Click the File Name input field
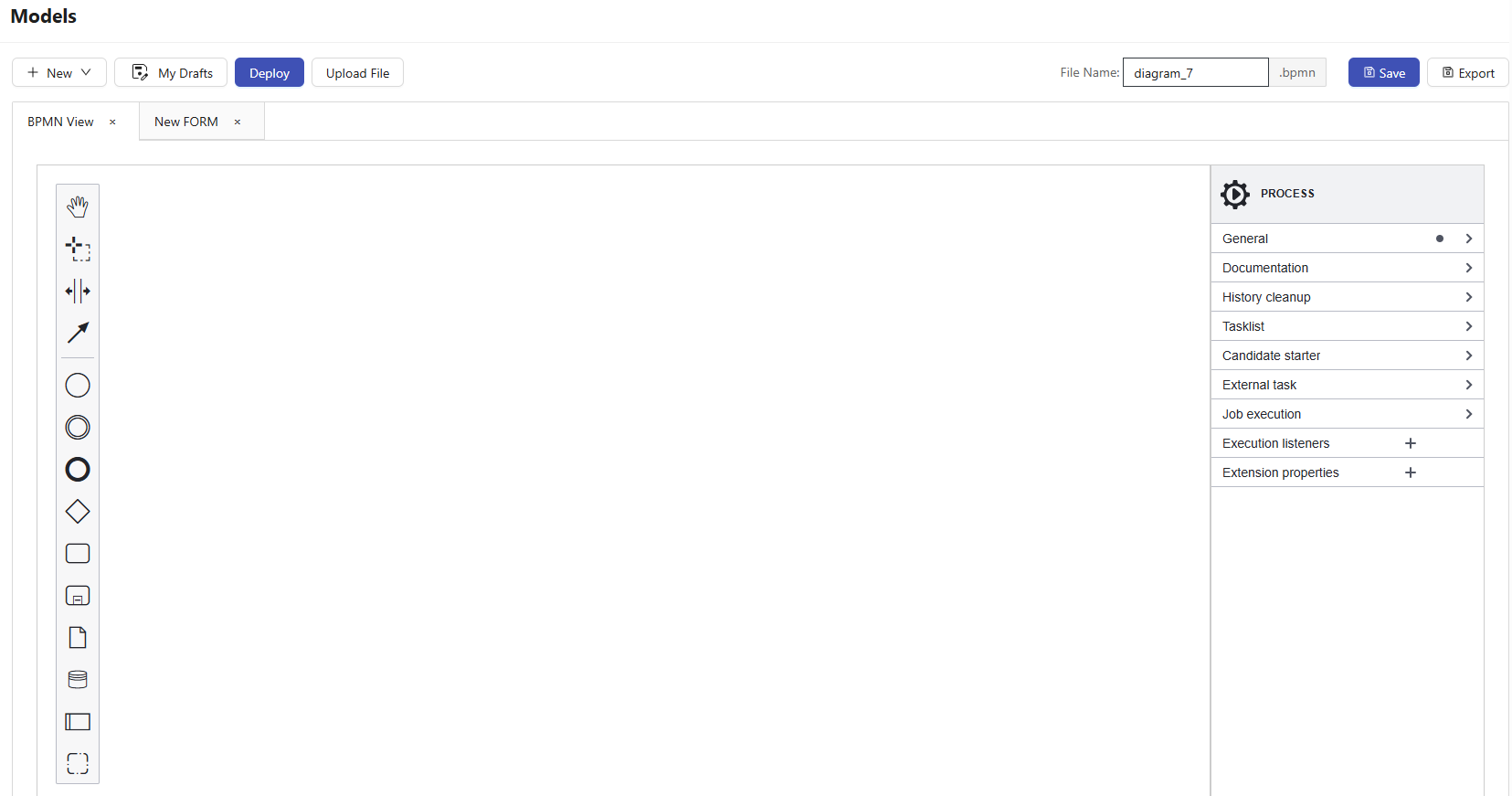This screenshot has width=1512, height=796. click(1195, 73)
